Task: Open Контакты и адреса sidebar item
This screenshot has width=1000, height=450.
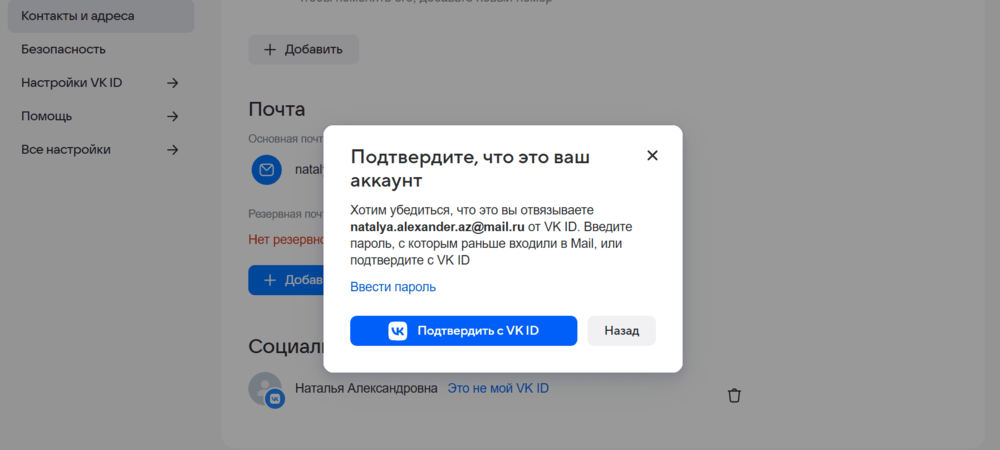Action: click(x=101, y=16)
